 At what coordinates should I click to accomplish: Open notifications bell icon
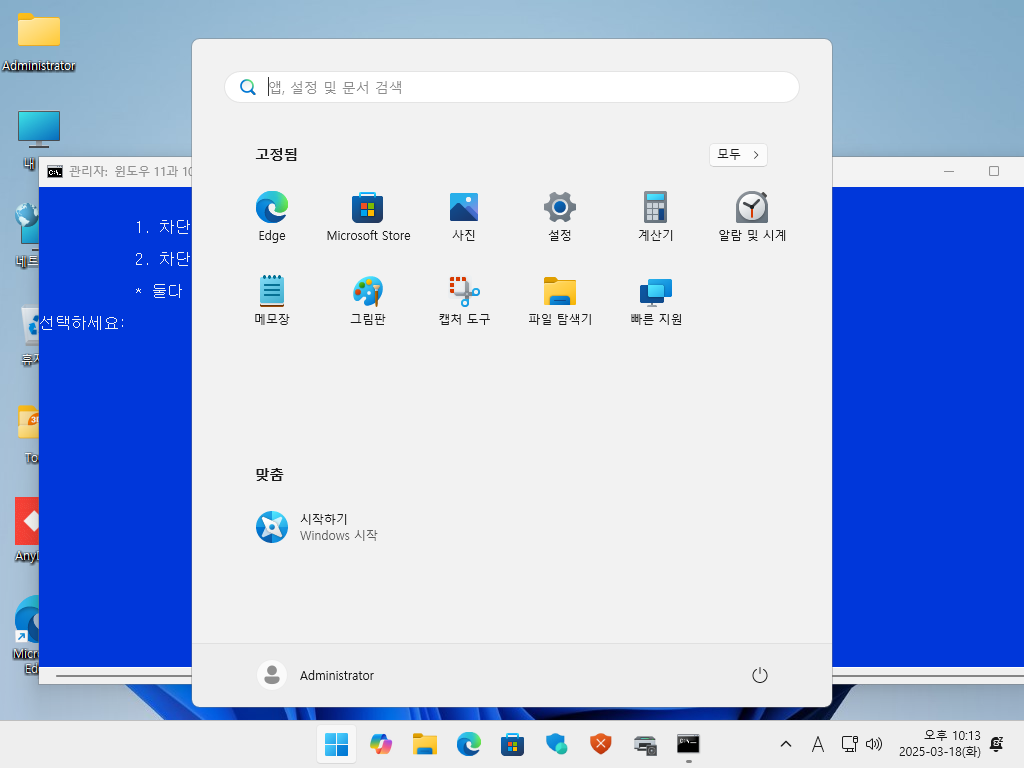tap(997, 744)
